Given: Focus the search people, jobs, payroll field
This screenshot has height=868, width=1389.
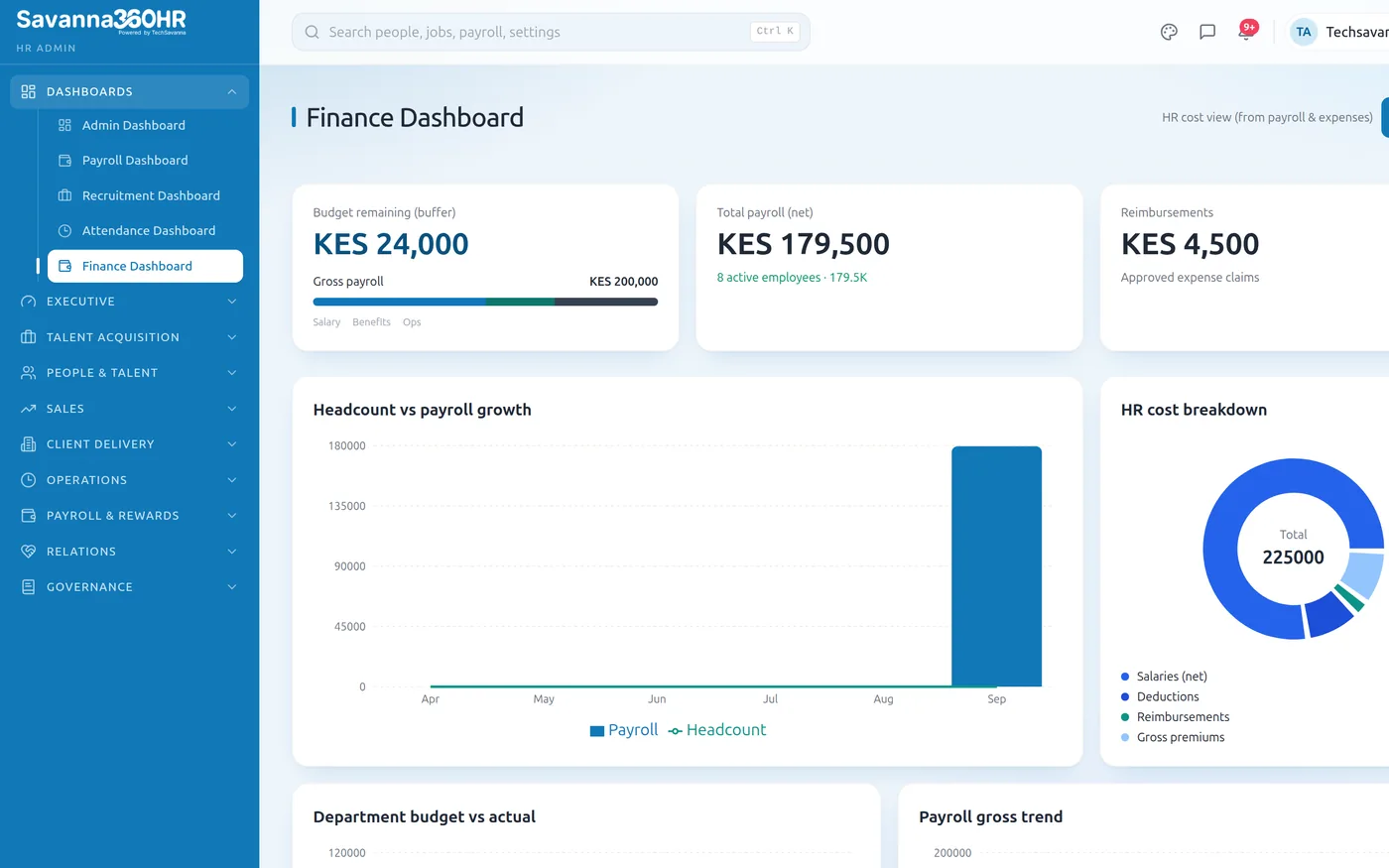Looking at the screenshot, I should pos(551,32).
